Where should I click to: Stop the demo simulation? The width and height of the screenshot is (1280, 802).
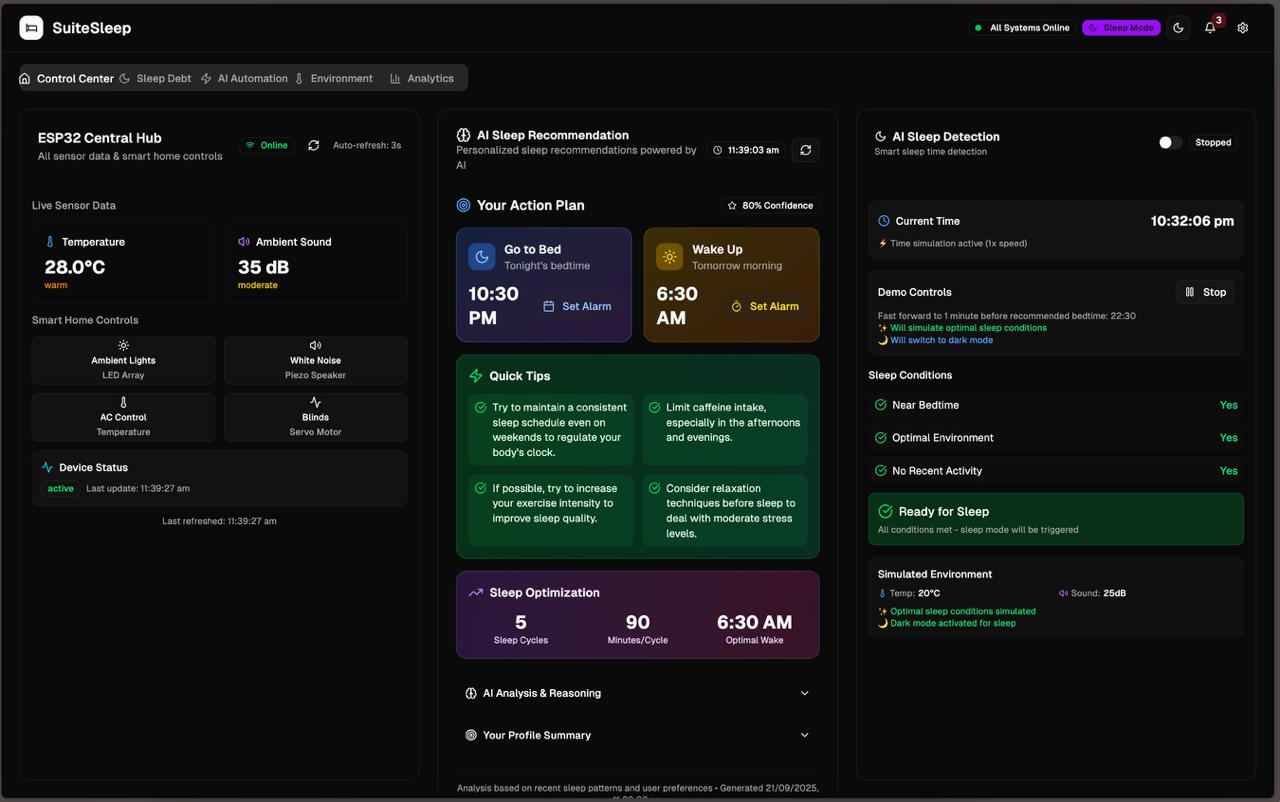[x=1205, y=292]
